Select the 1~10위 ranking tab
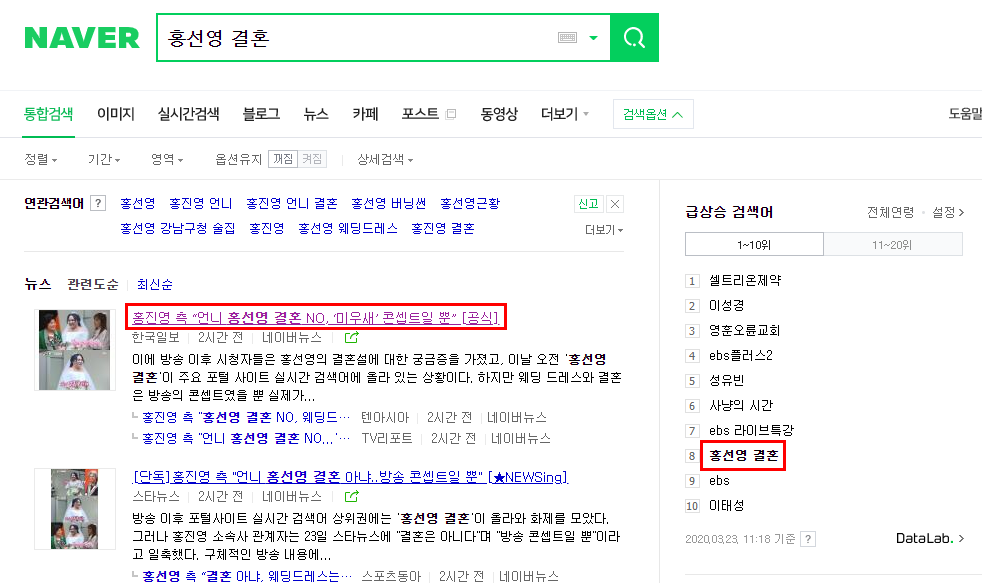Viewport: 982px width, 583px height. pos(754,244)
